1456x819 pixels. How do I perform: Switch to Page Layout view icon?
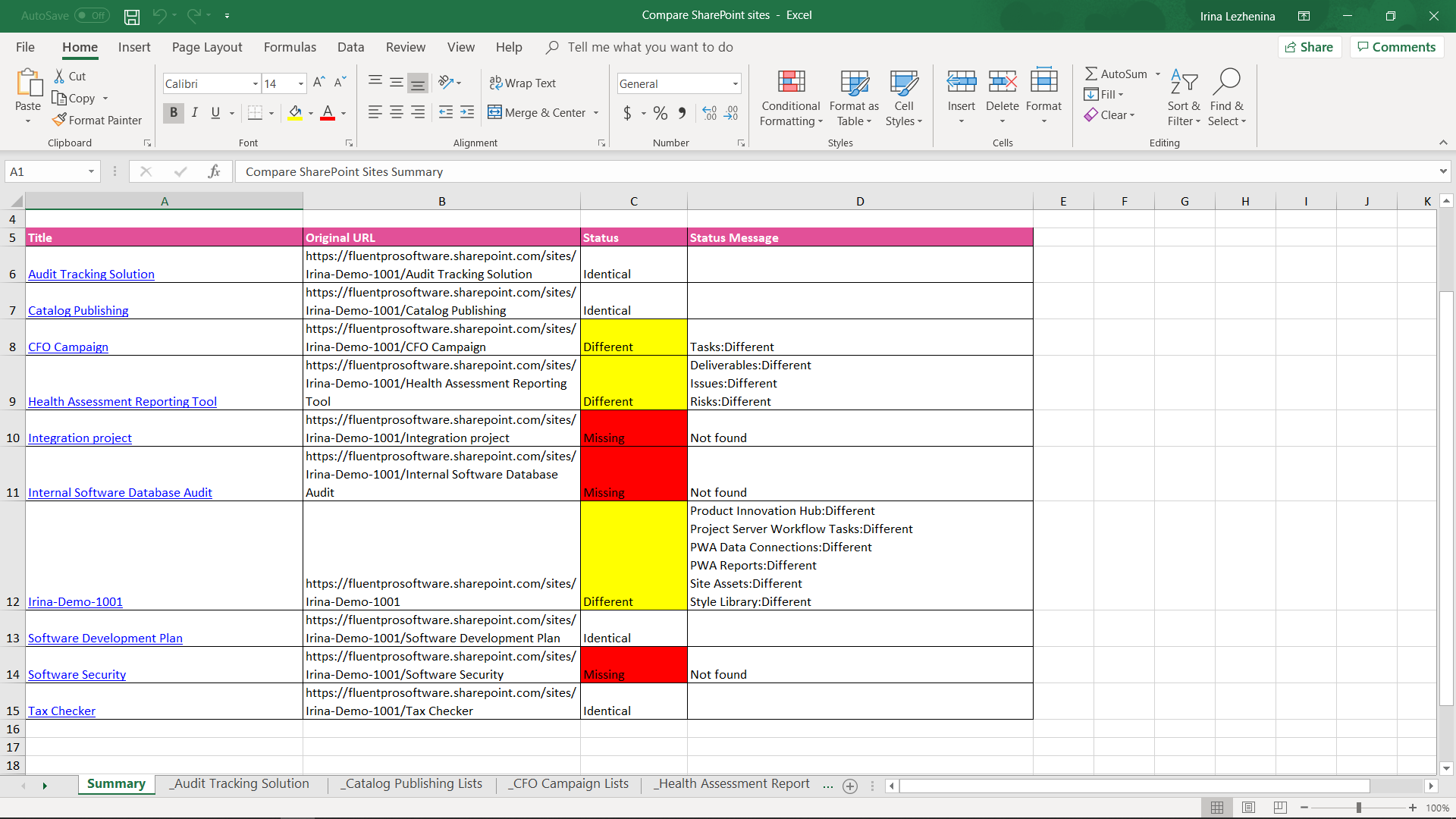click(1248, 808)
